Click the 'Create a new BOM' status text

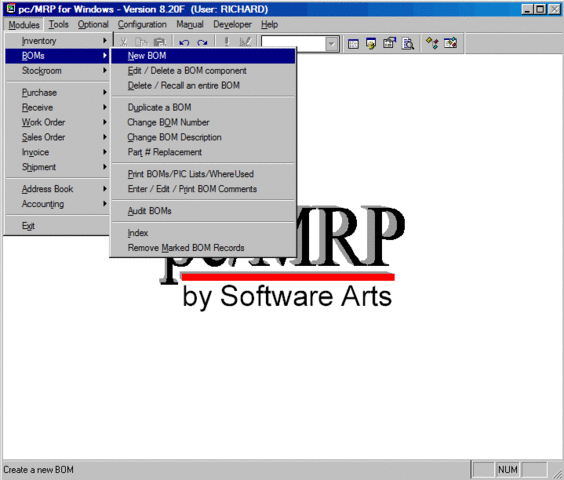[x=38, y=470]
